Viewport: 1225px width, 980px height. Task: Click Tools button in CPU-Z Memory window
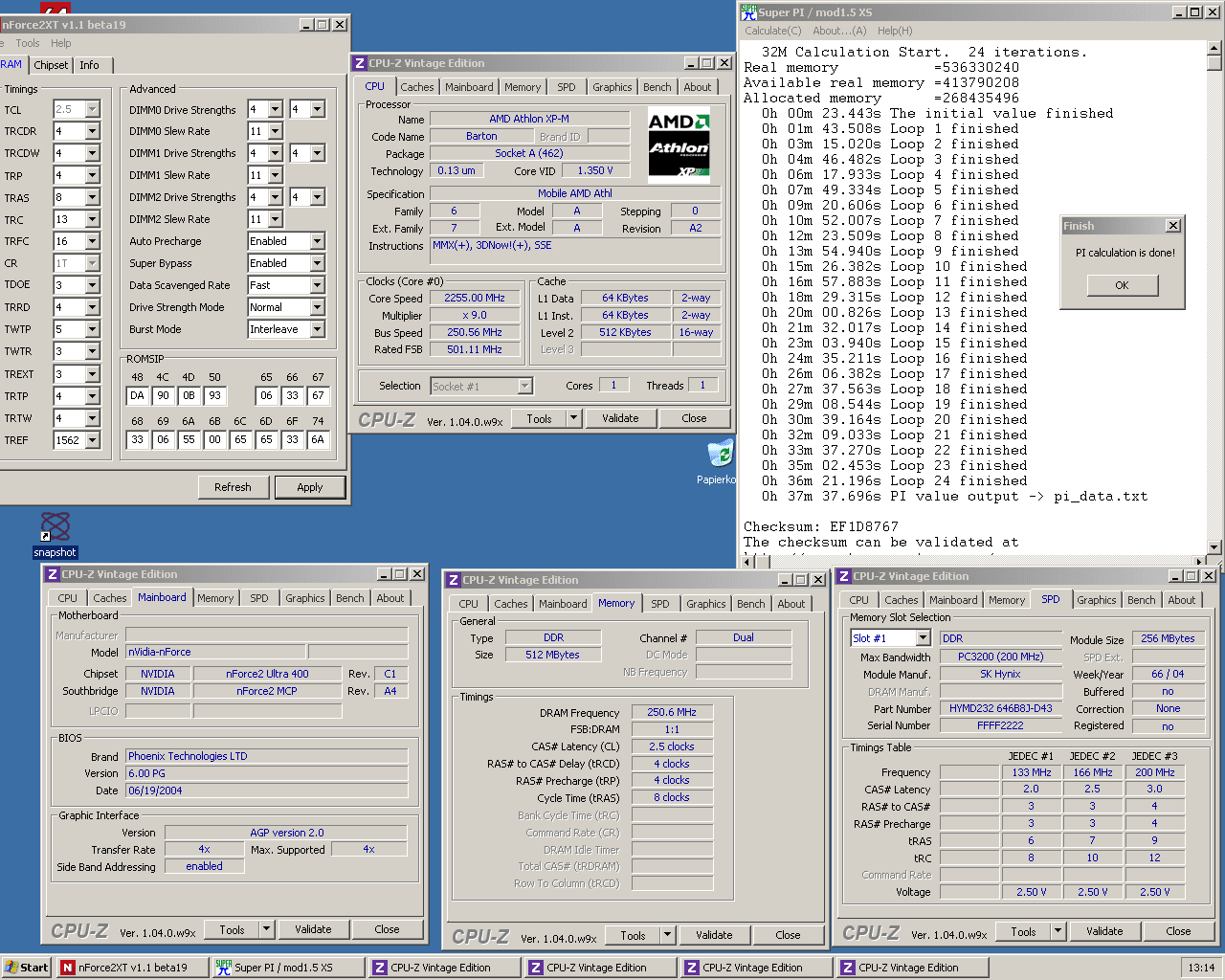[x=633, y=936]
